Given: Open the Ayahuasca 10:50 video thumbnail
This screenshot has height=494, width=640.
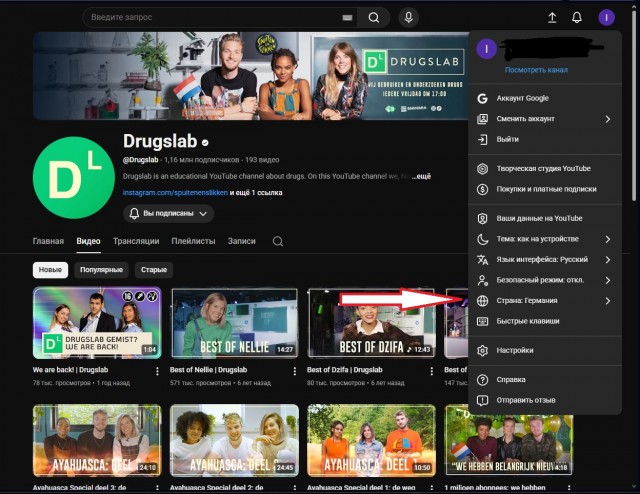Looking at the screenshot, I should coord(371,441).
